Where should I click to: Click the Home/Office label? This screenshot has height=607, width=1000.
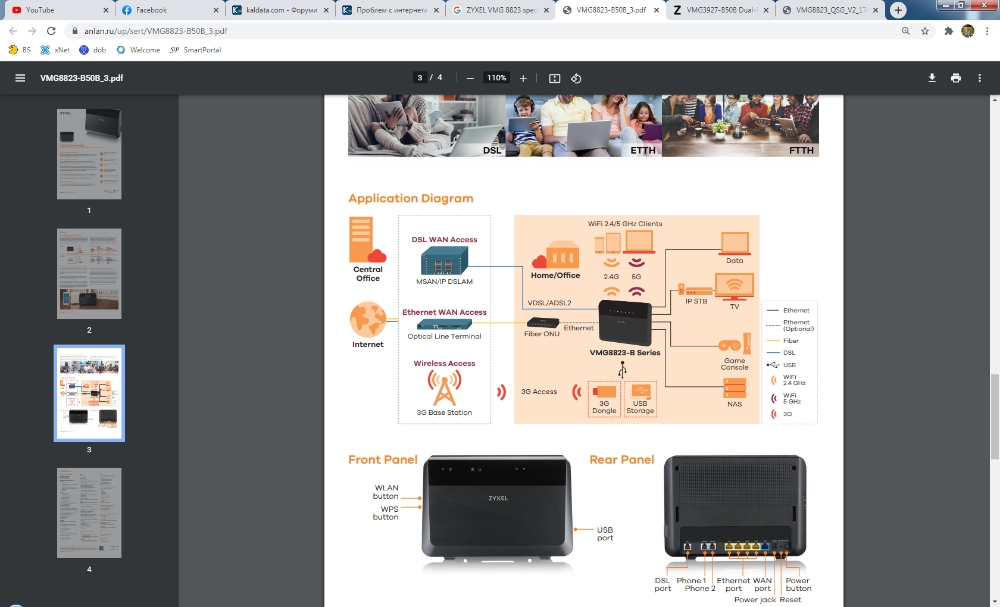pyautogui.click(x=555, y=275)
